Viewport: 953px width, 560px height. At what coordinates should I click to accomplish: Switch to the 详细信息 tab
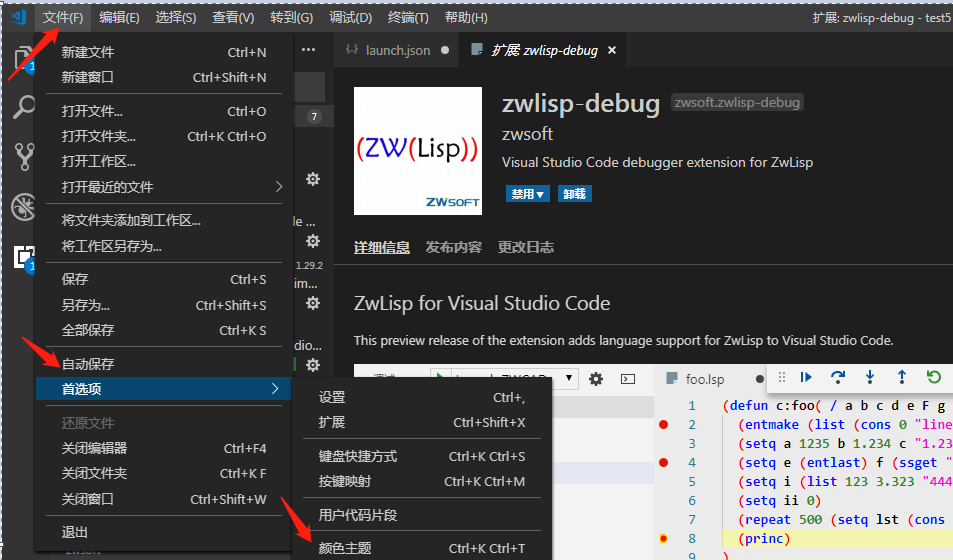click(x=382, y=247)
